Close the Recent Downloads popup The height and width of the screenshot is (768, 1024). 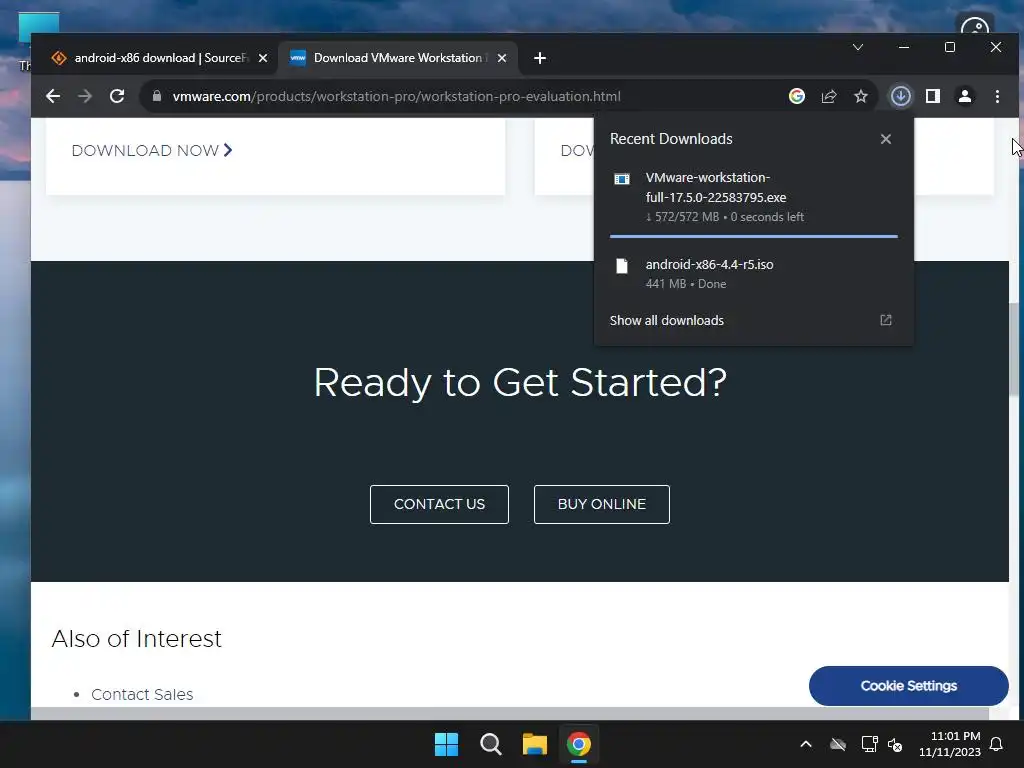886,139
